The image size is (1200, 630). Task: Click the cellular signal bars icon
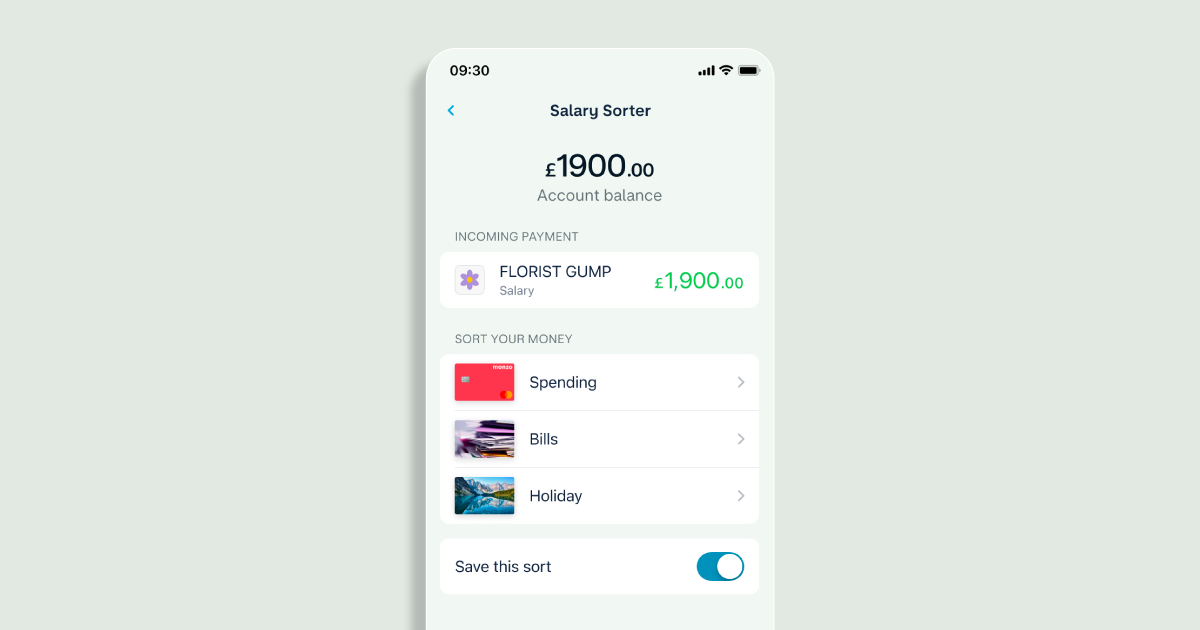click(706, 70)
